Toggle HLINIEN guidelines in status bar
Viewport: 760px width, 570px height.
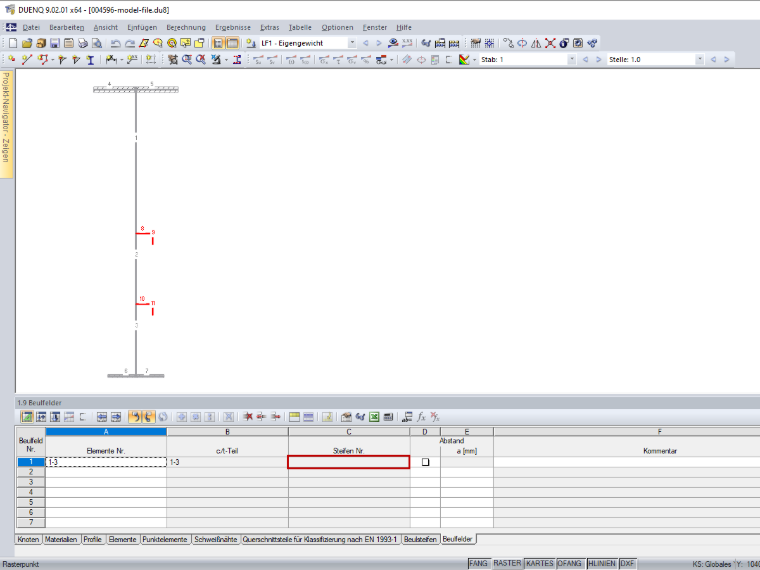point(602,564)
